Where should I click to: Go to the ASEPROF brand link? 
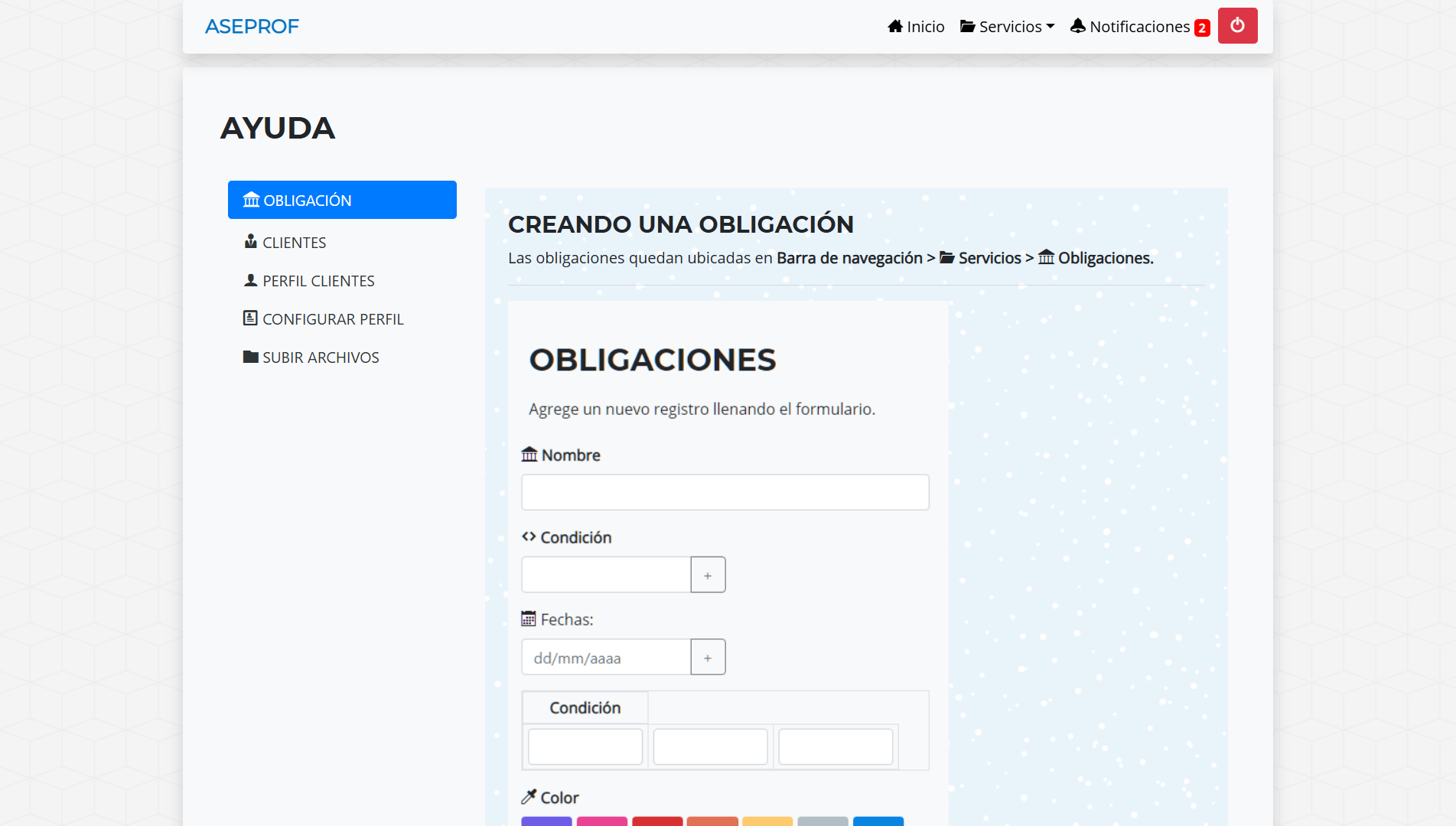(252, 27)
